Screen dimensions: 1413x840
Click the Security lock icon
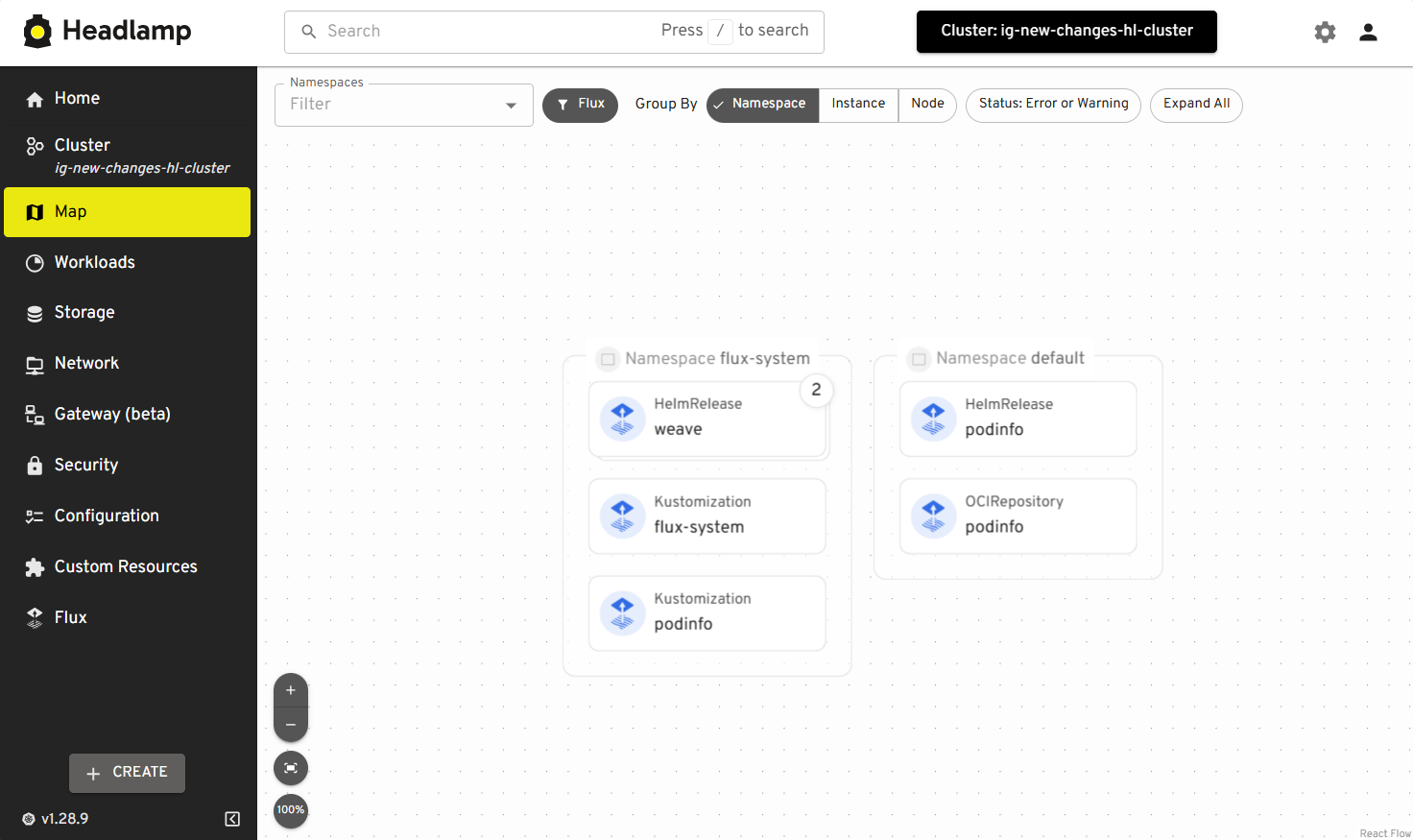(35, 466)
